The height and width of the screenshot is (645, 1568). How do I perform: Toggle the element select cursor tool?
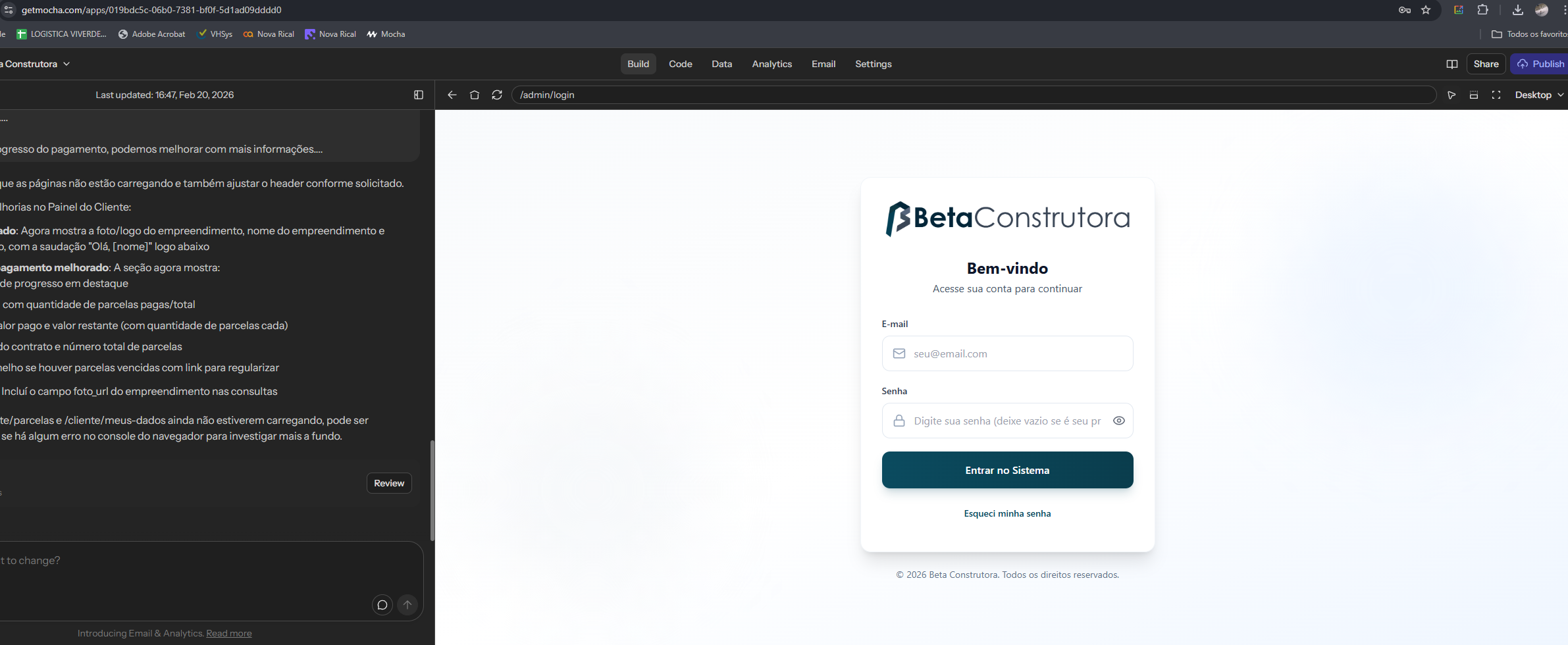point(1451,95)
